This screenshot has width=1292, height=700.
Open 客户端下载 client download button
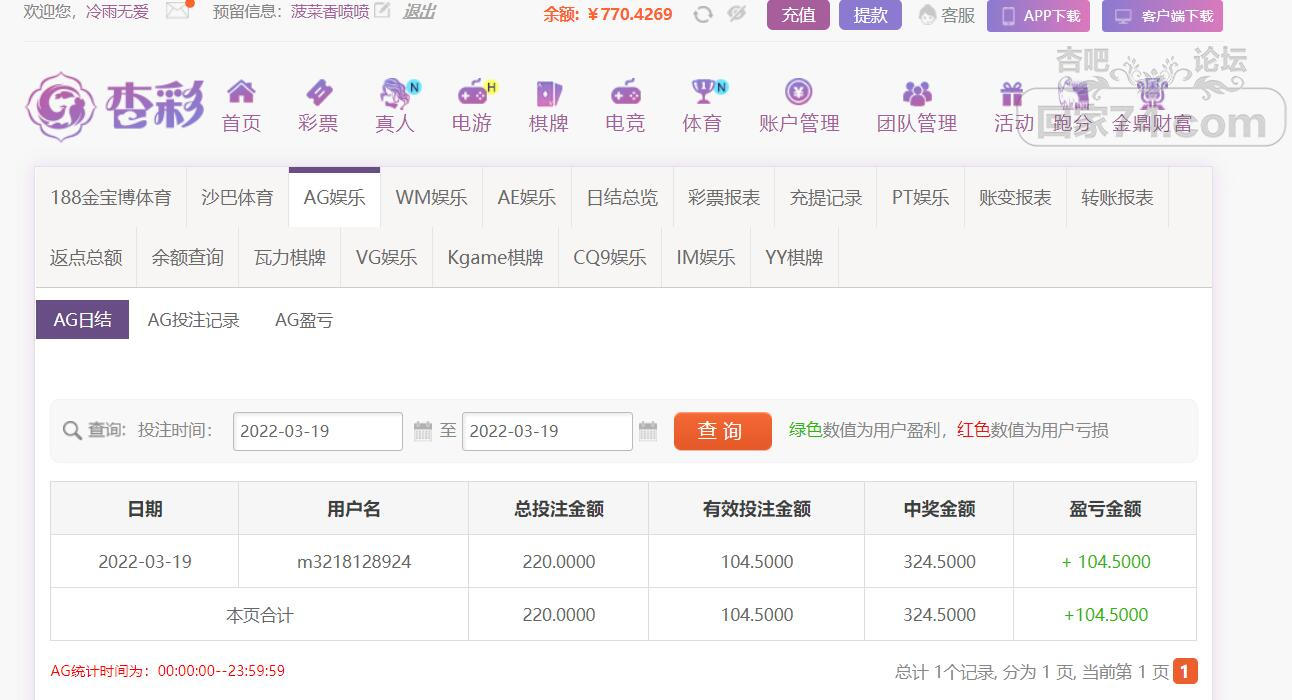[1162, 16]
